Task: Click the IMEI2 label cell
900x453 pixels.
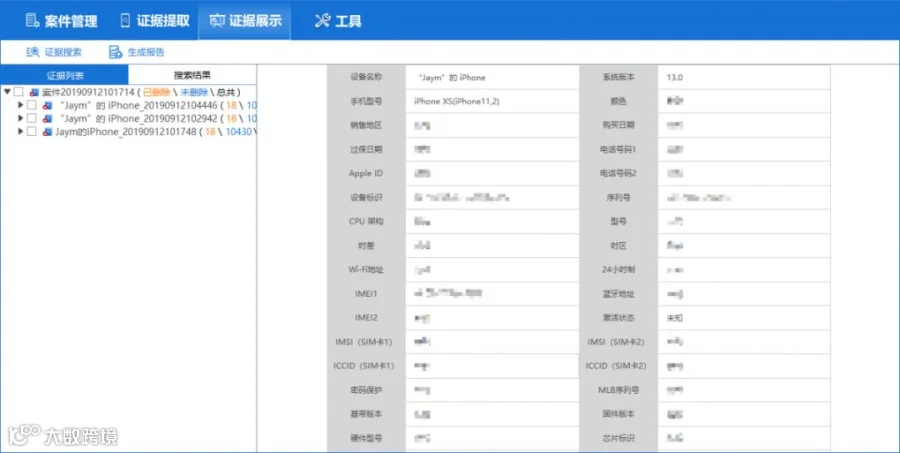Action: point(366,318)
